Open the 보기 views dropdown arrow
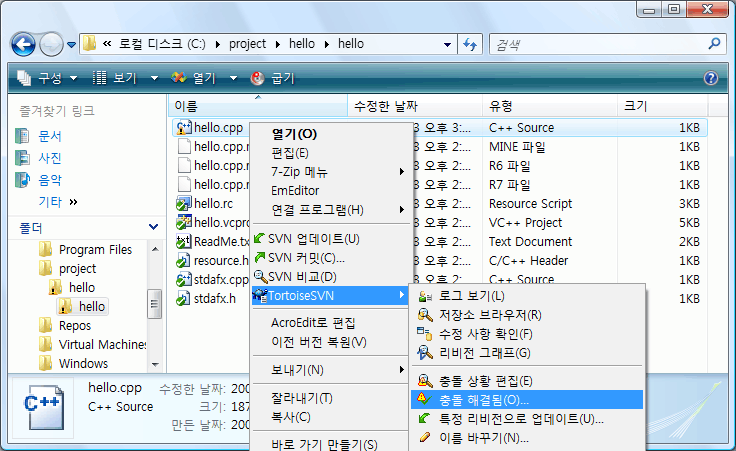Image resolution: width=736 pixels, height=451 pixels. coord(154,78)
